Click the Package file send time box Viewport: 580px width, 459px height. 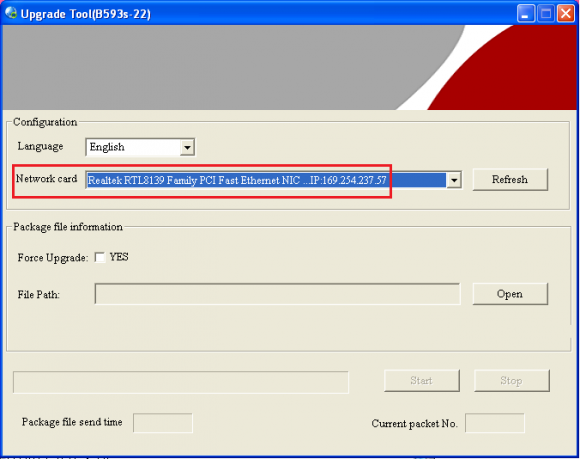click(x=163, y=423)
